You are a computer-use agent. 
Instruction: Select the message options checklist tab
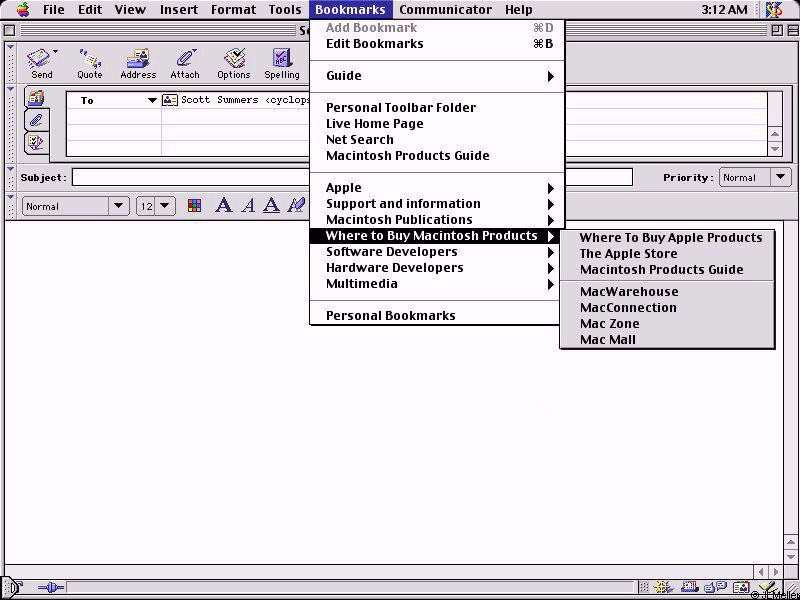click(x=36, y=142)
